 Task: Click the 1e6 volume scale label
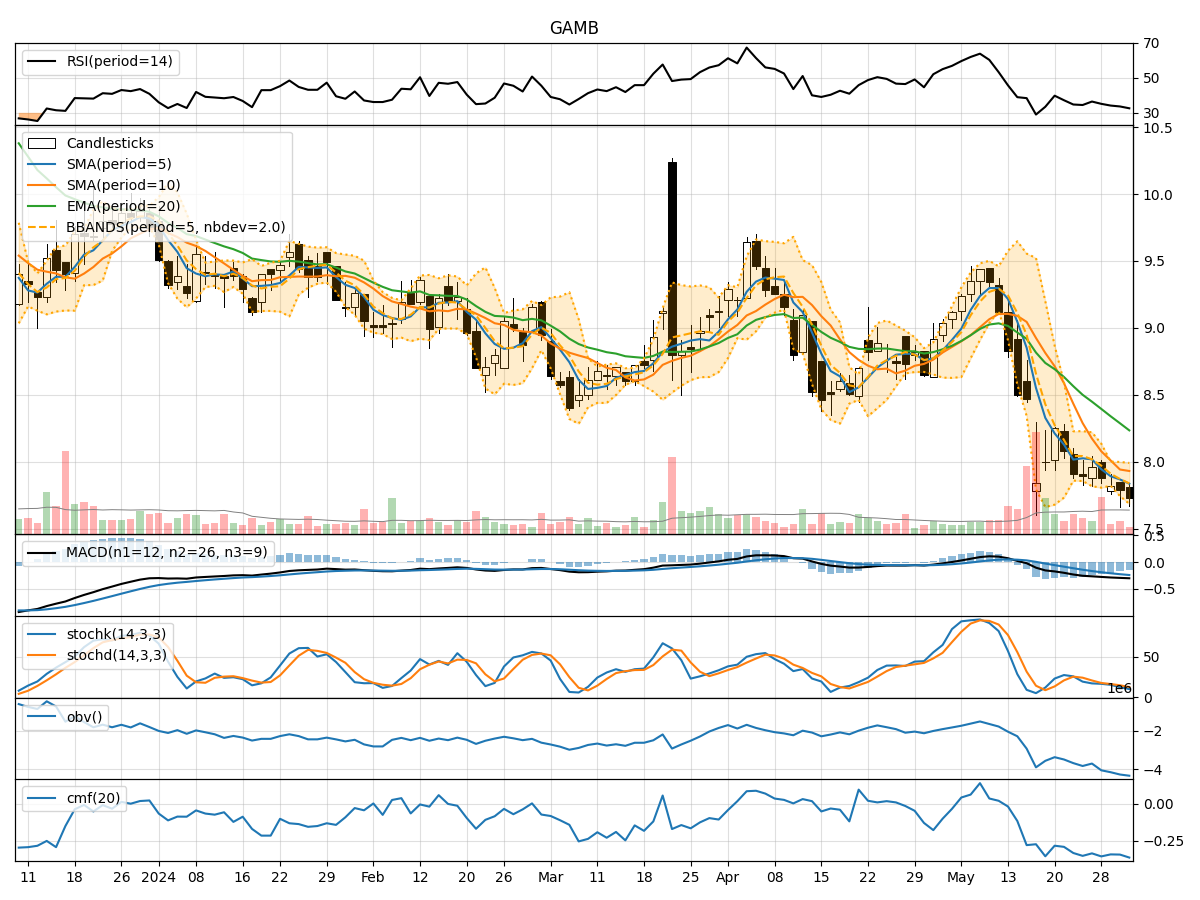tap(1120, 689)
